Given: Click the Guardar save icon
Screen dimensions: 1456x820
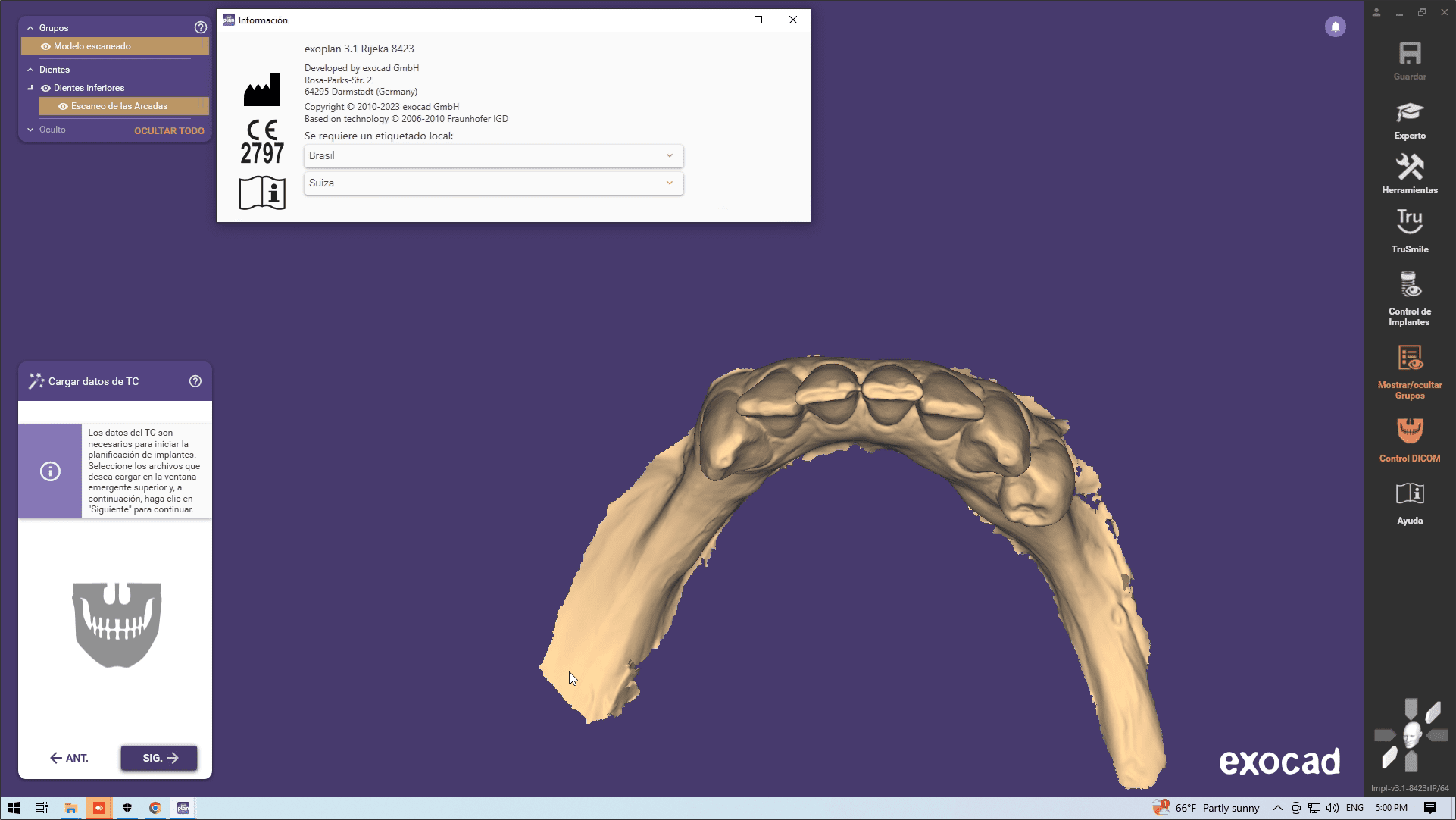Looking at the screenshot, I should click(1409, 61).
